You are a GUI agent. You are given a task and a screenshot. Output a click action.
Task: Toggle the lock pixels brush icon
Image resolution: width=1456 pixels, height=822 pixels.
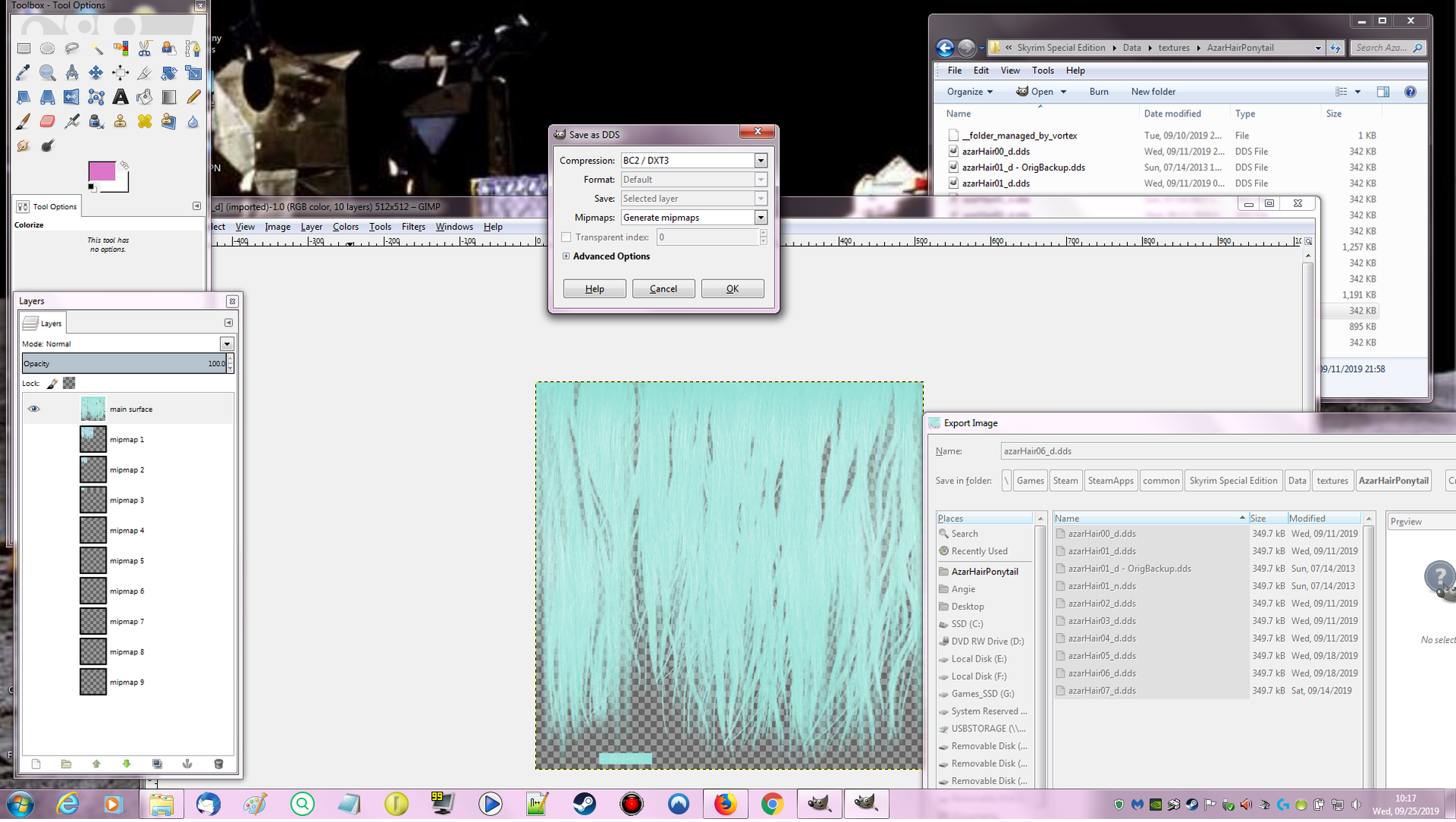(x=52, y=383)
